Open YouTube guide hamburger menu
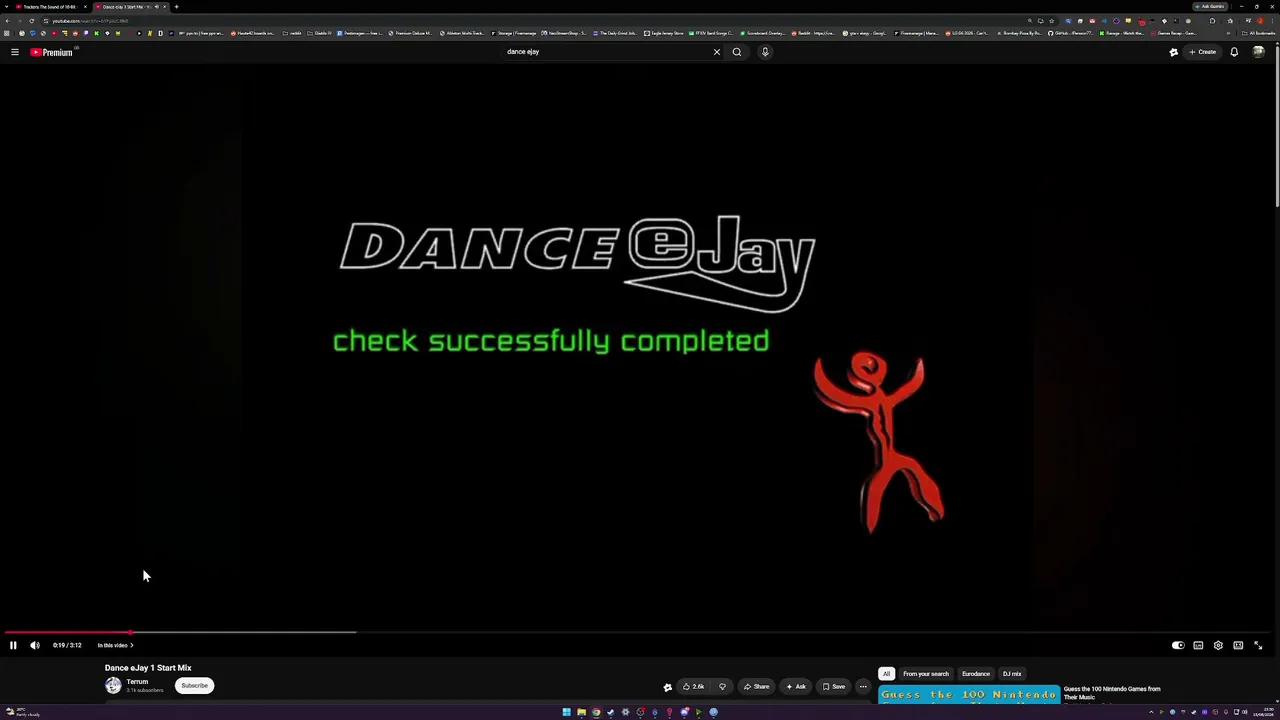This screenshot has width=1280, height=720. pos(15,52)
